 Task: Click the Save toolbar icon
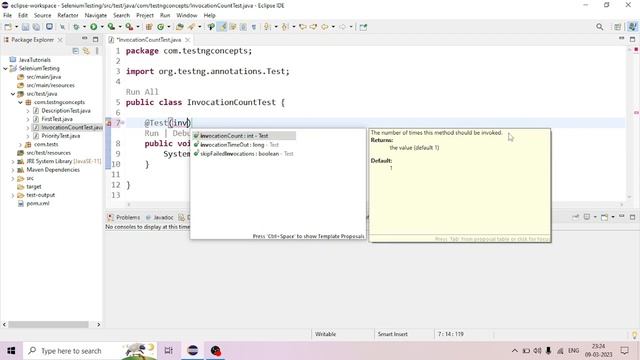[25, 27]
